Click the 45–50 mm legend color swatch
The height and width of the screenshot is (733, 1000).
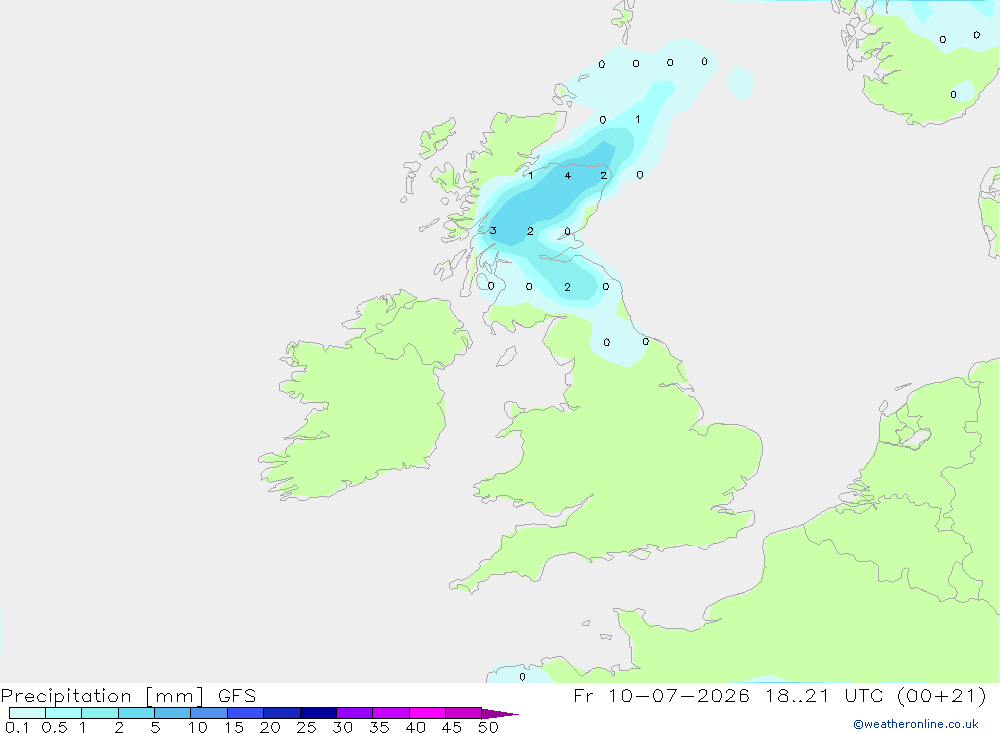pyautogui.click(x=464, y=713)
